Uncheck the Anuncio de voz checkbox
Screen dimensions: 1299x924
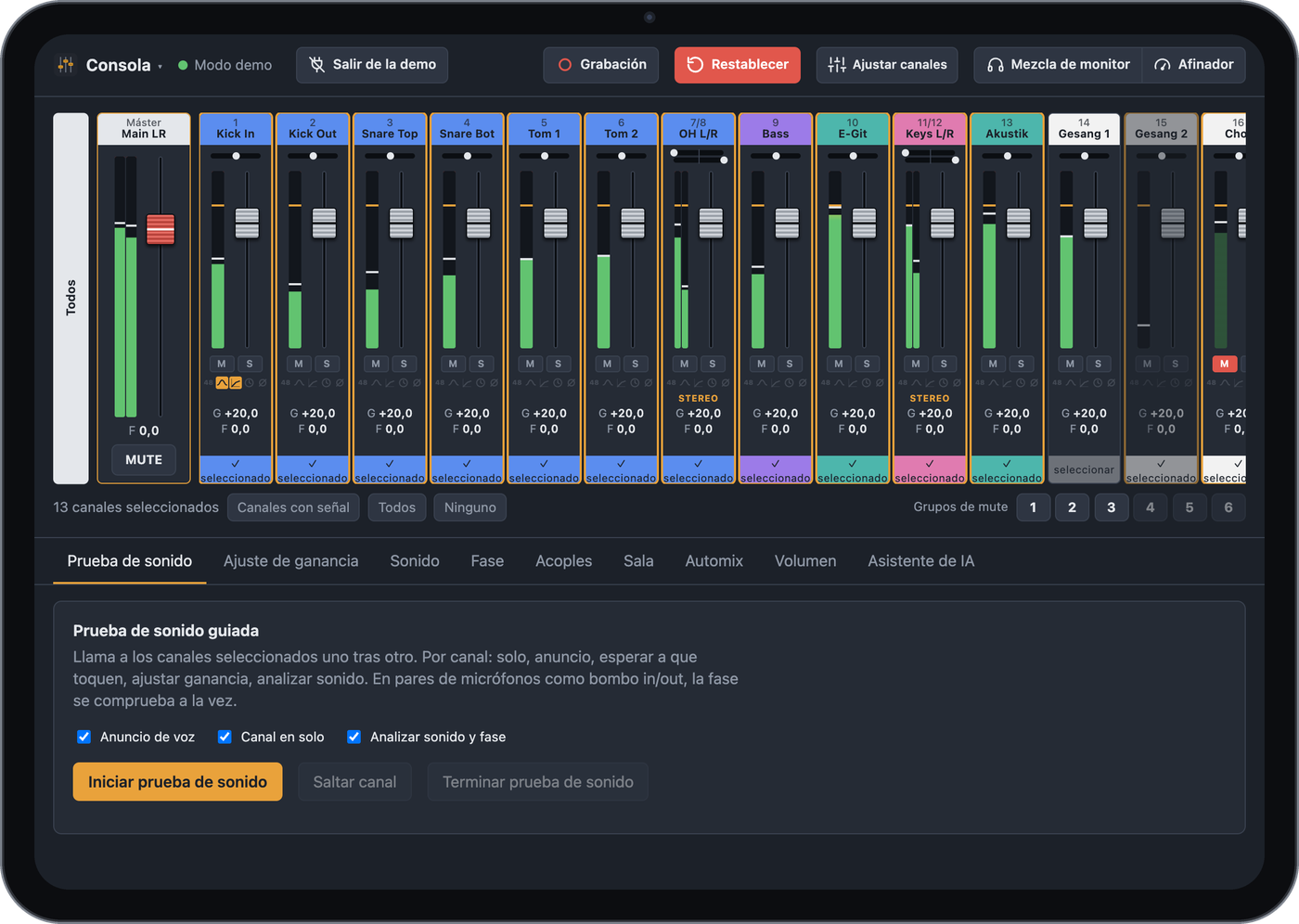[x=84, y=737]
